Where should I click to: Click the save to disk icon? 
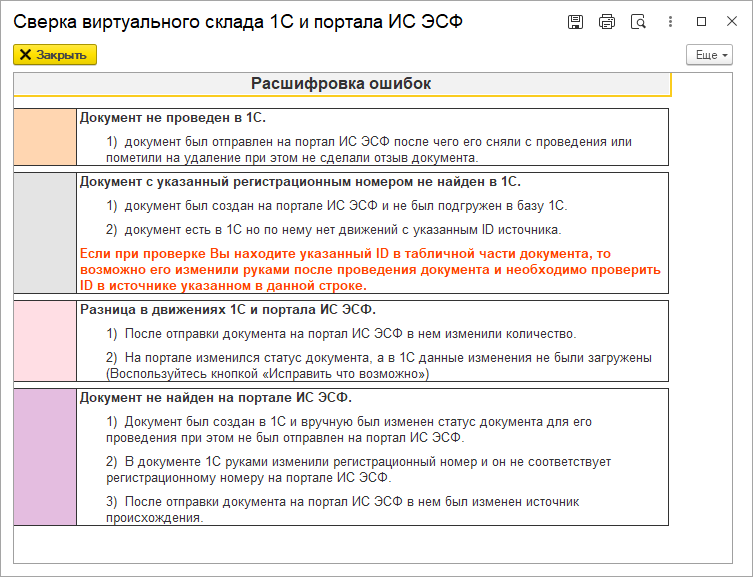coord(575,21)
